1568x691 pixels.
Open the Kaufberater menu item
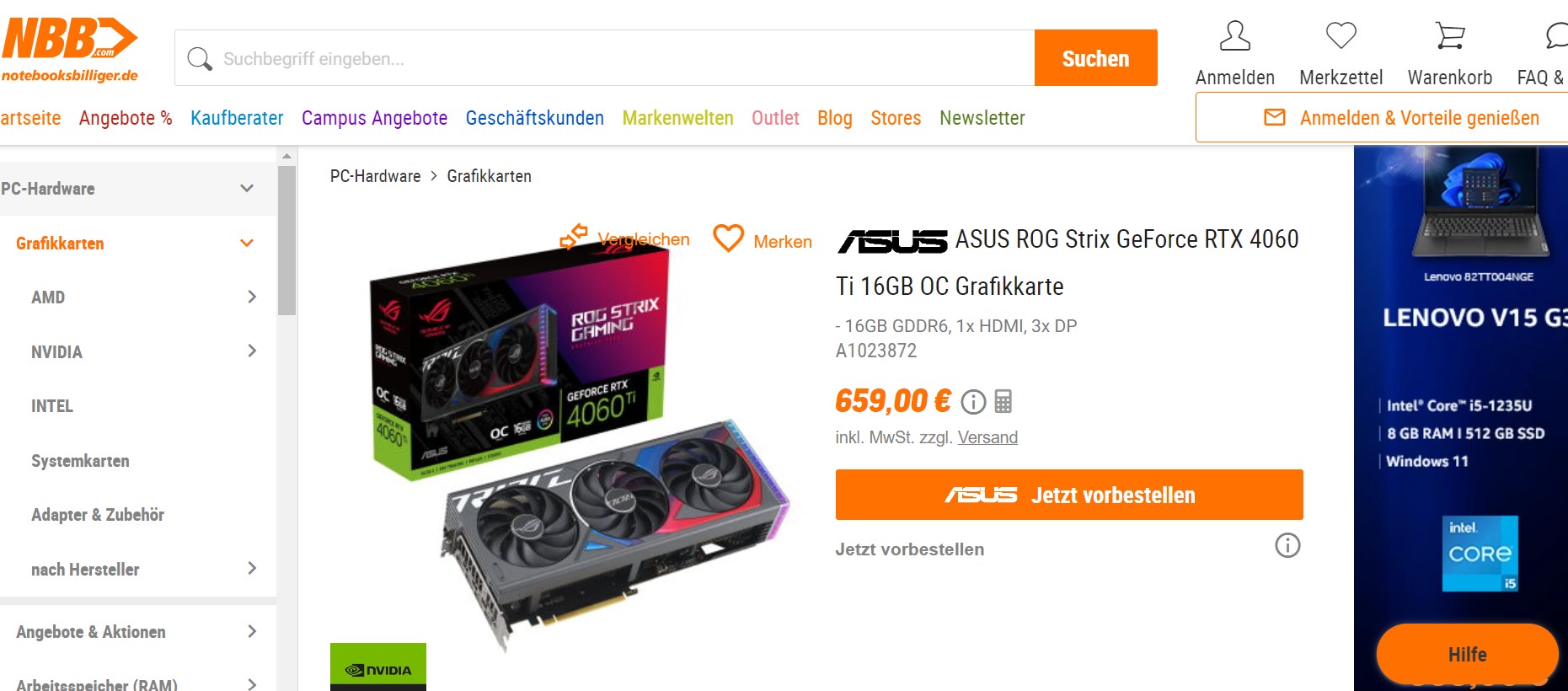[x=237, y=118]
